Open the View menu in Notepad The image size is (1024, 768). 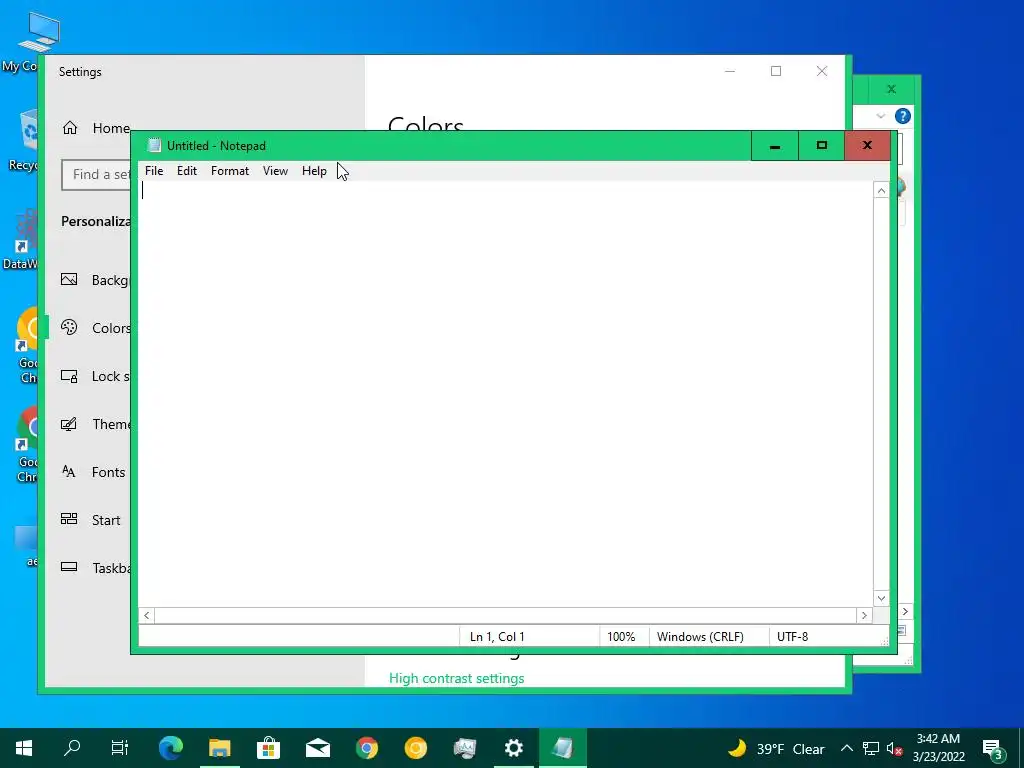pyautogui.click(x=275, y=171)
